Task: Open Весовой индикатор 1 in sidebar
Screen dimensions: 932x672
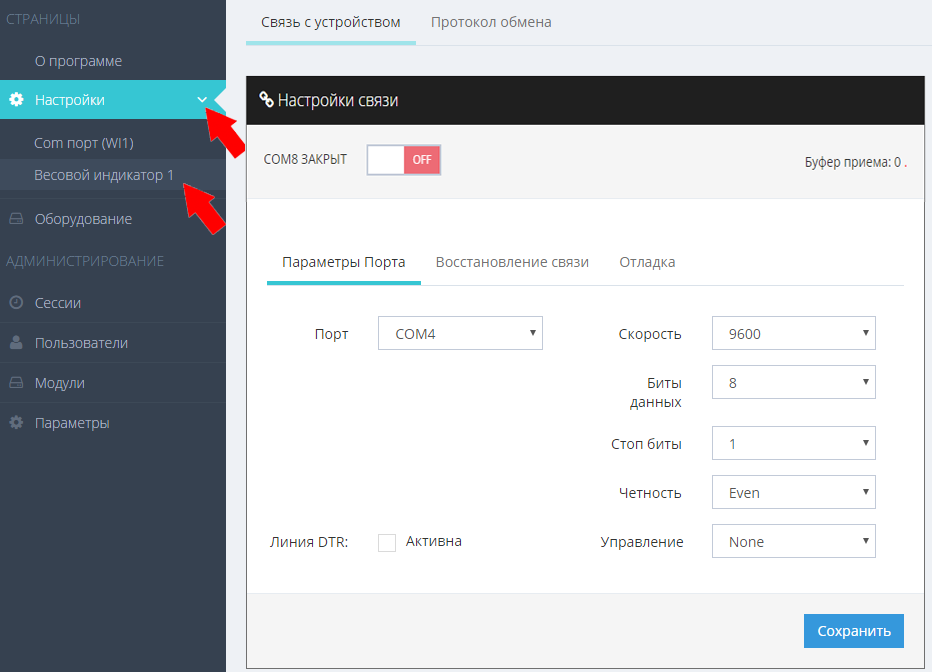Action: [104, 175]
